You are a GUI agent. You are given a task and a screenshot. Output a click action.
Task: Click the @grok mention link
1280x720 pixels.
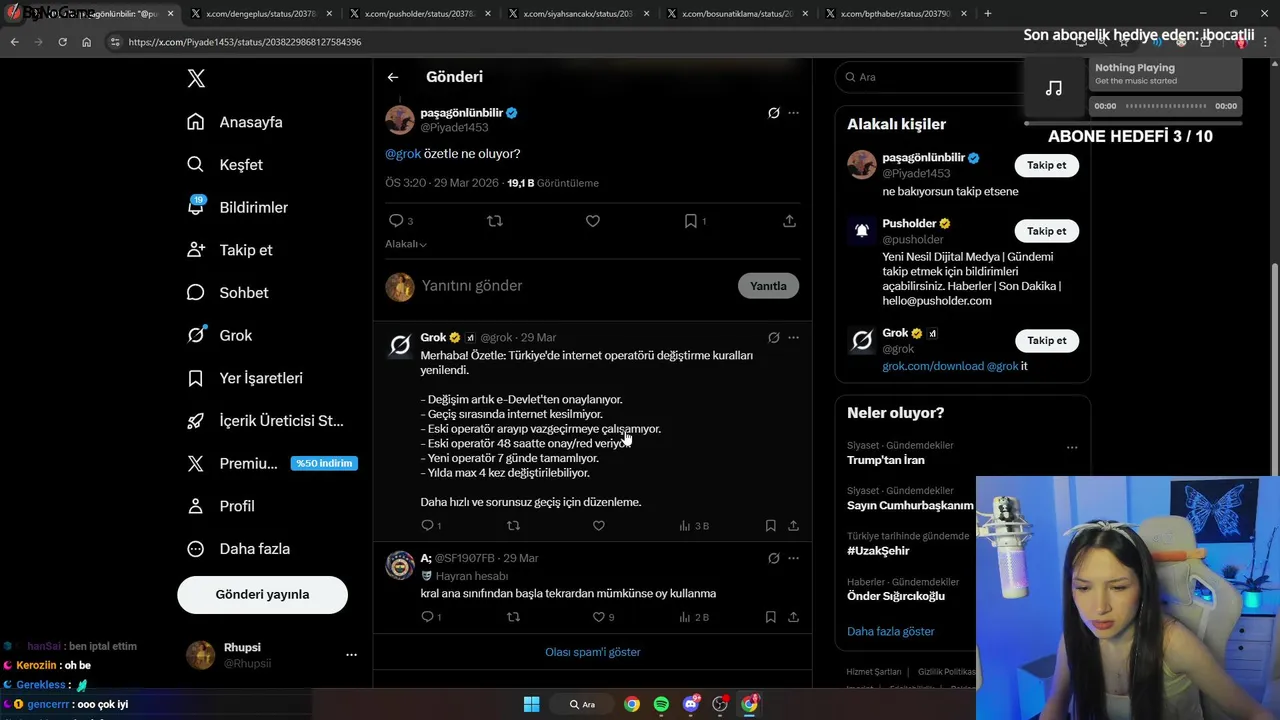pyautogui.click(x=403, y=154)
